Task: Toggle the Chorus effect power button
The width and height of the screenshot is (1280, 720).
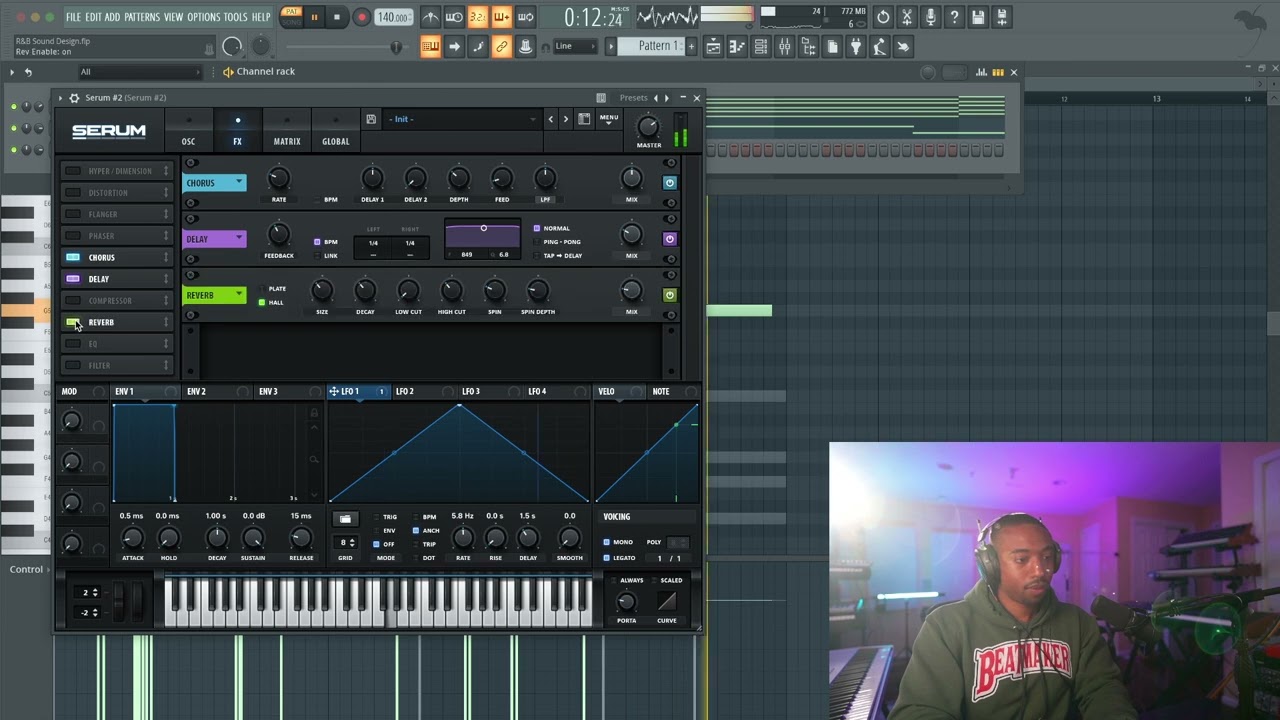Action: coord(670,183)
